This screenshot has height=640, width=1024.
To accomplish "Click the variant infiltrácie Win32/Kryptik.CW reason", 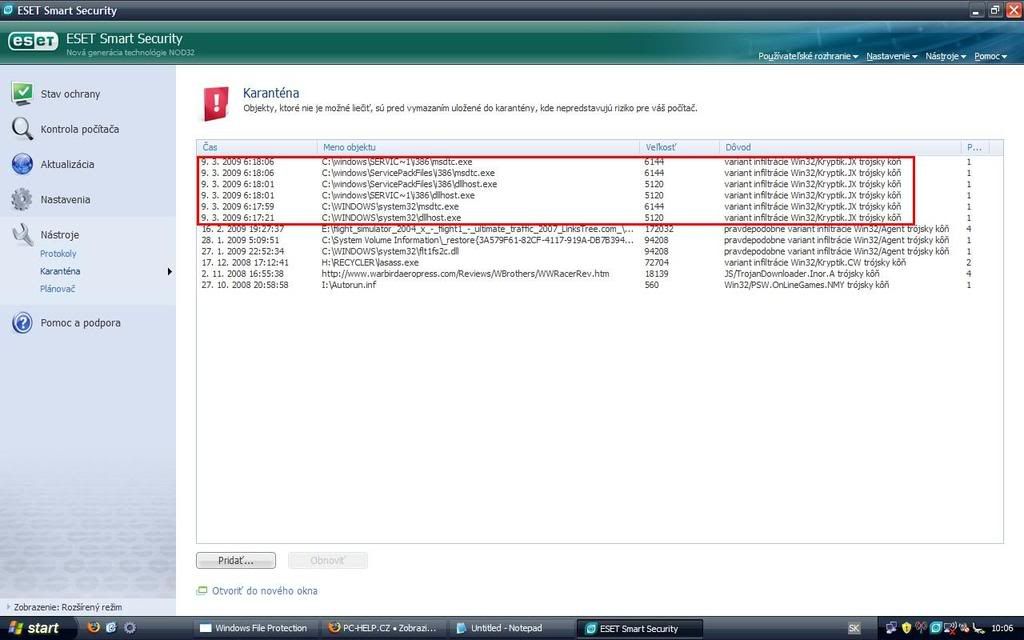I will coord(815,263).
